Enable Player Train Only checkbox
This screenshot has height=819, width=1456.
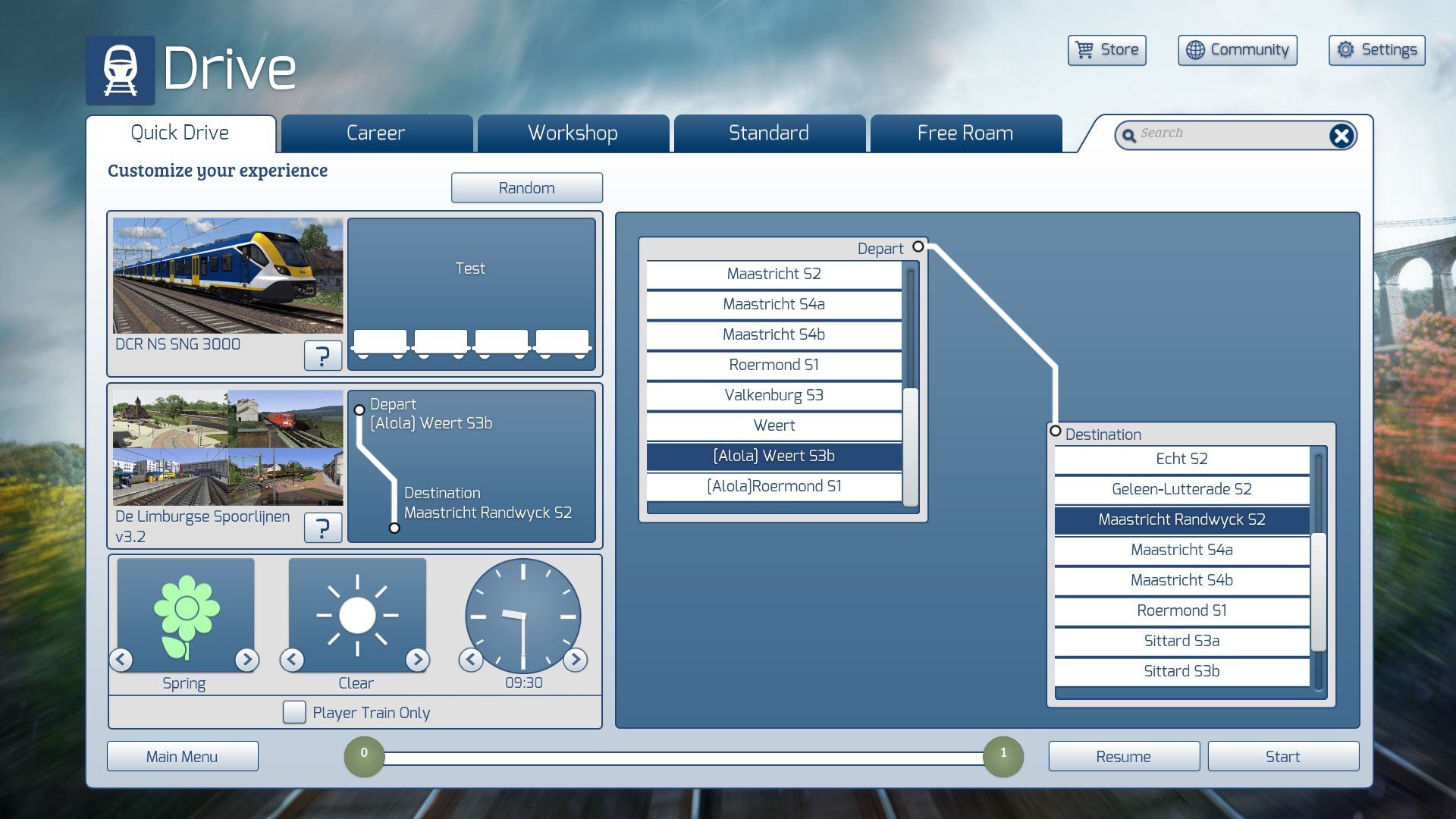tap(294, 712)
